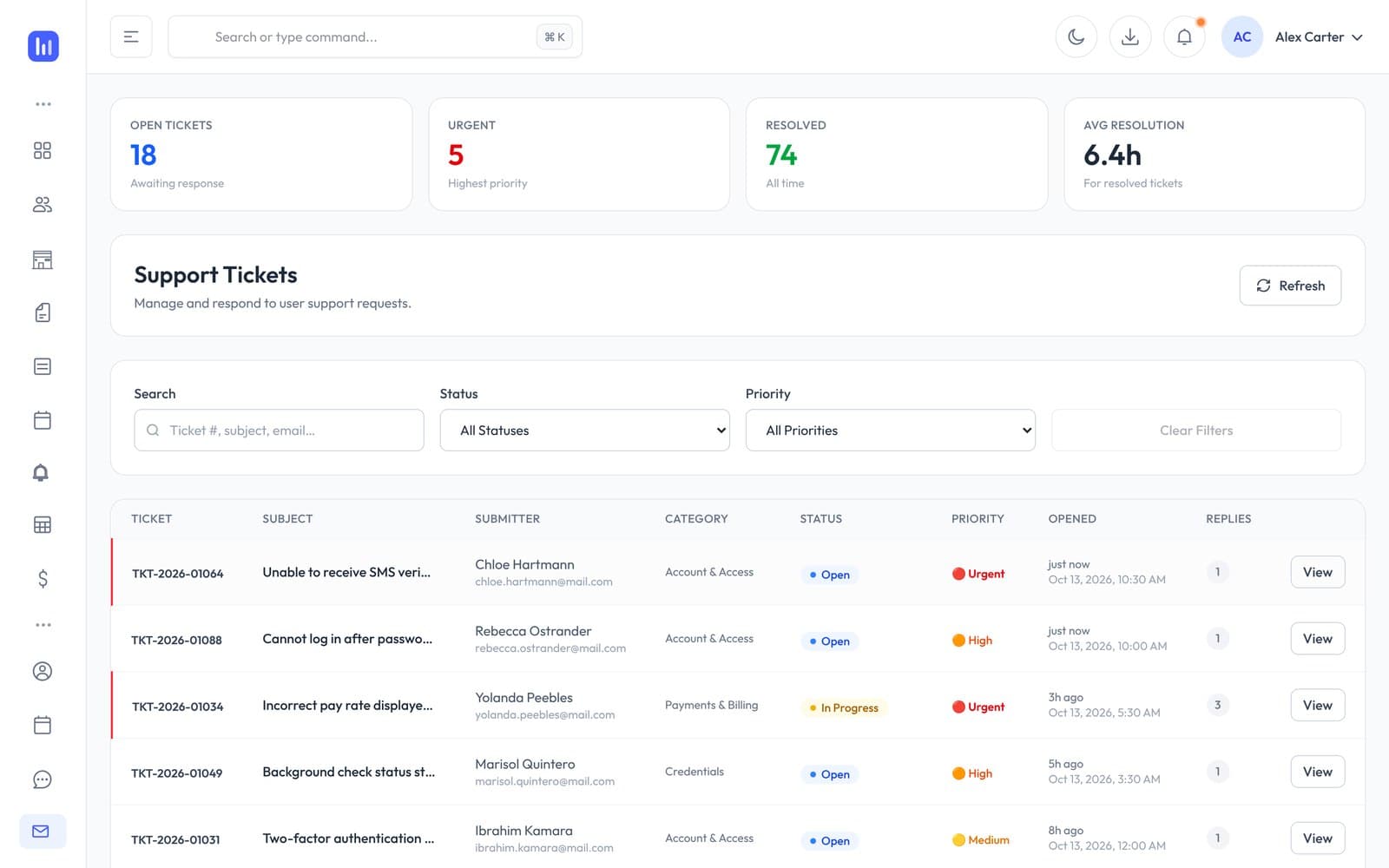This screenshot has height=868, width=1389.
Task: Click subject 'Unable to receive SMS veri...'
Action: [x=346, y=572]
